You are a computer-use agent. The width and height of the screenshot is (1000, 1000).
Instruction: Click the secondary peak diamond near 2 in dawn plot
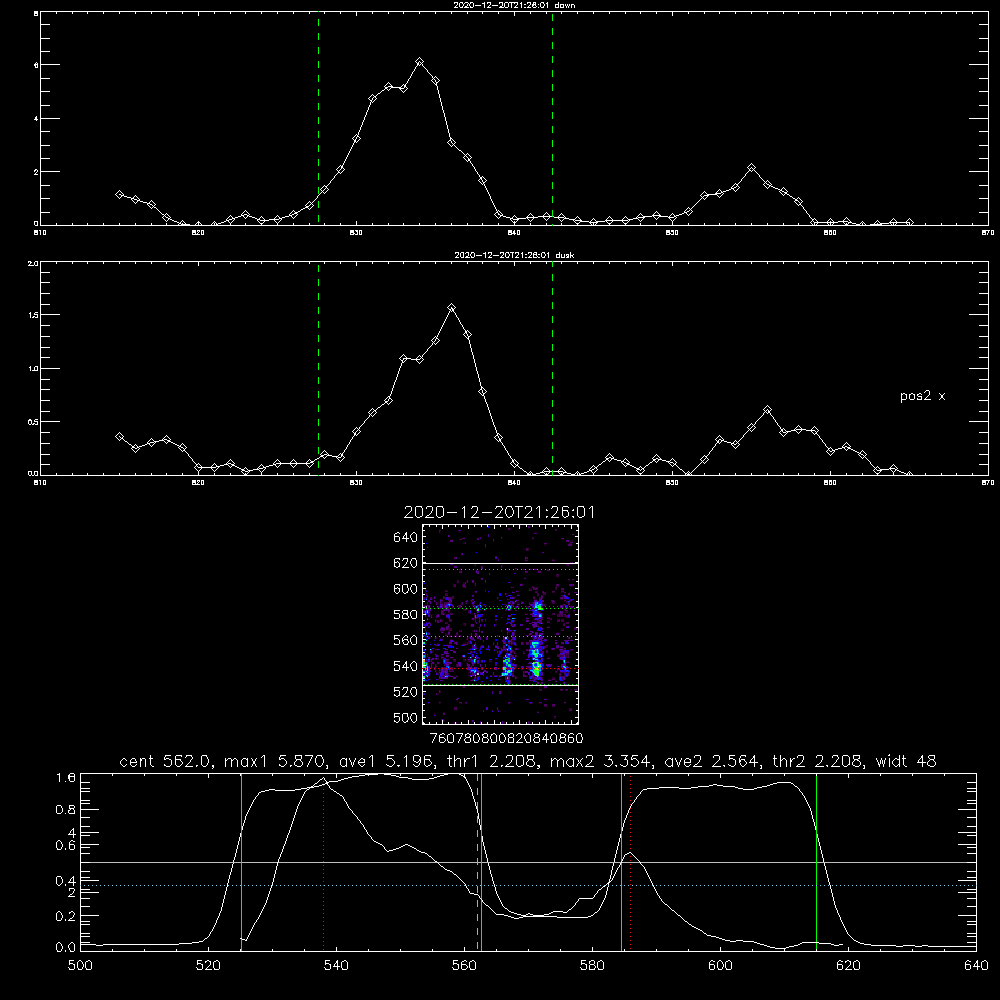(752, 168)
